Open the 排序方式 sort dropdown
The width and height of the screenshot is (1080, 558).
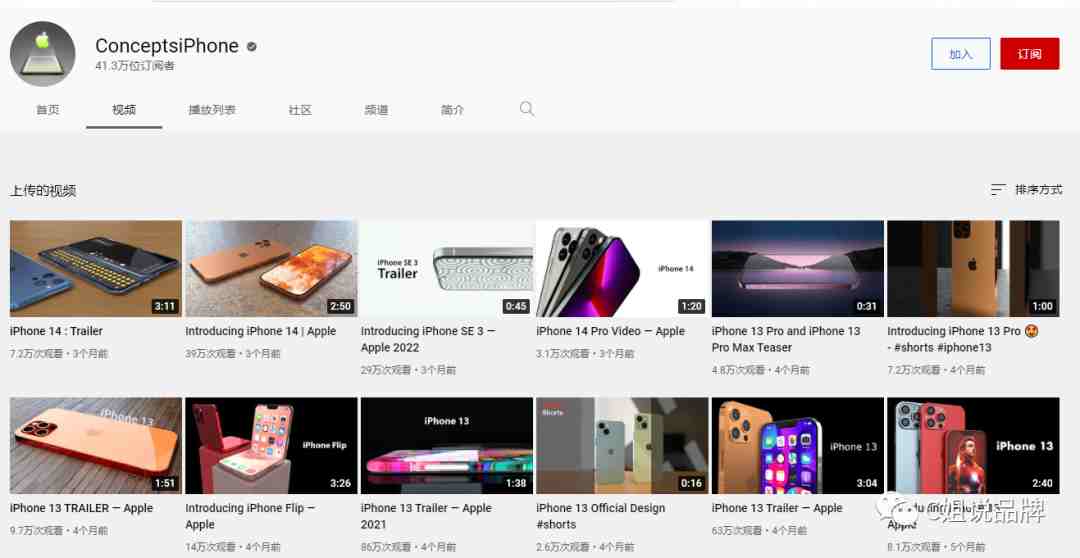(x=1026, y=189)
